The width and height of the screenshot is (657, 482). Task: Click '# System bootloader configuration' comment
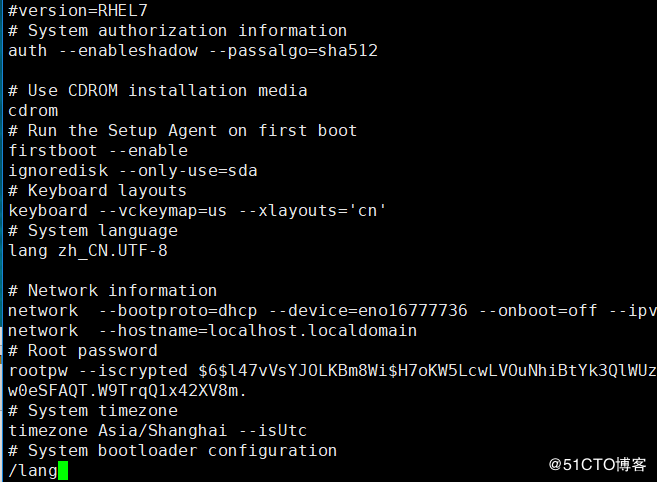(x=173, y=451)
